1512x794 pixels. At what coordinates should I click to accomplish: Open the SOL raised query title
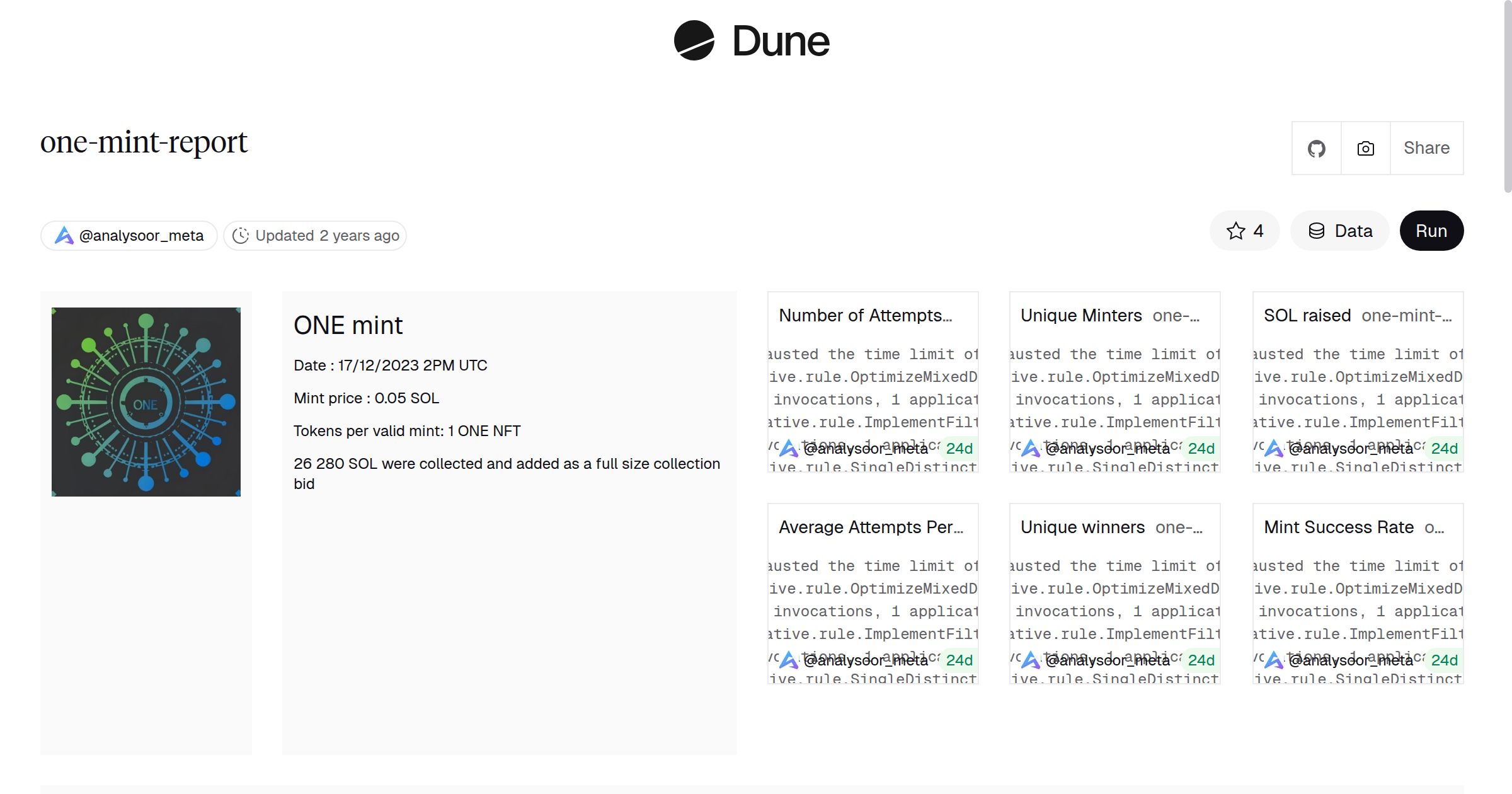click(x=1307, y=315)
